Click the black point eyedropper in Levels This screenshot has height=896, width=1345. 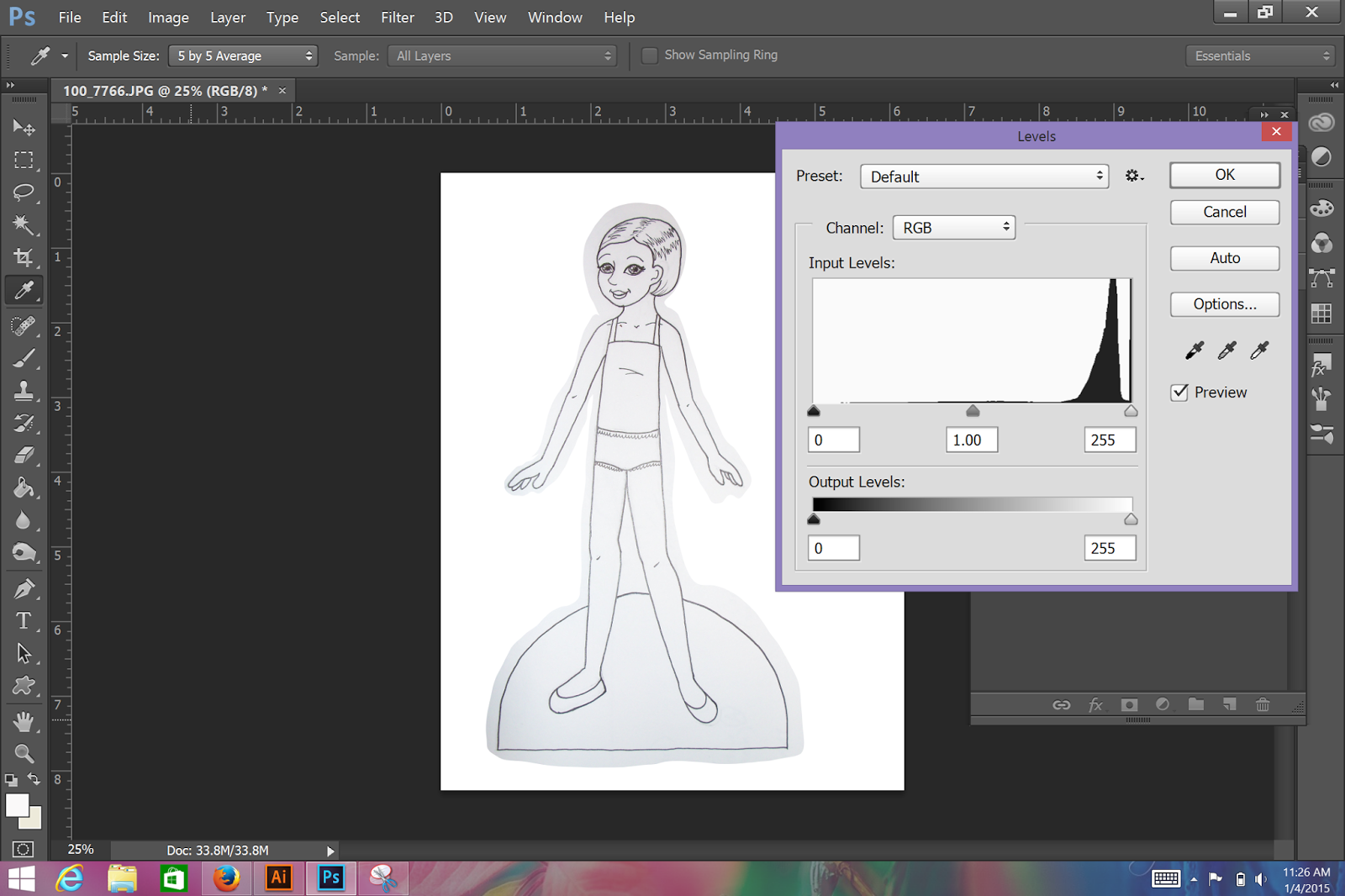[1194, 350]
